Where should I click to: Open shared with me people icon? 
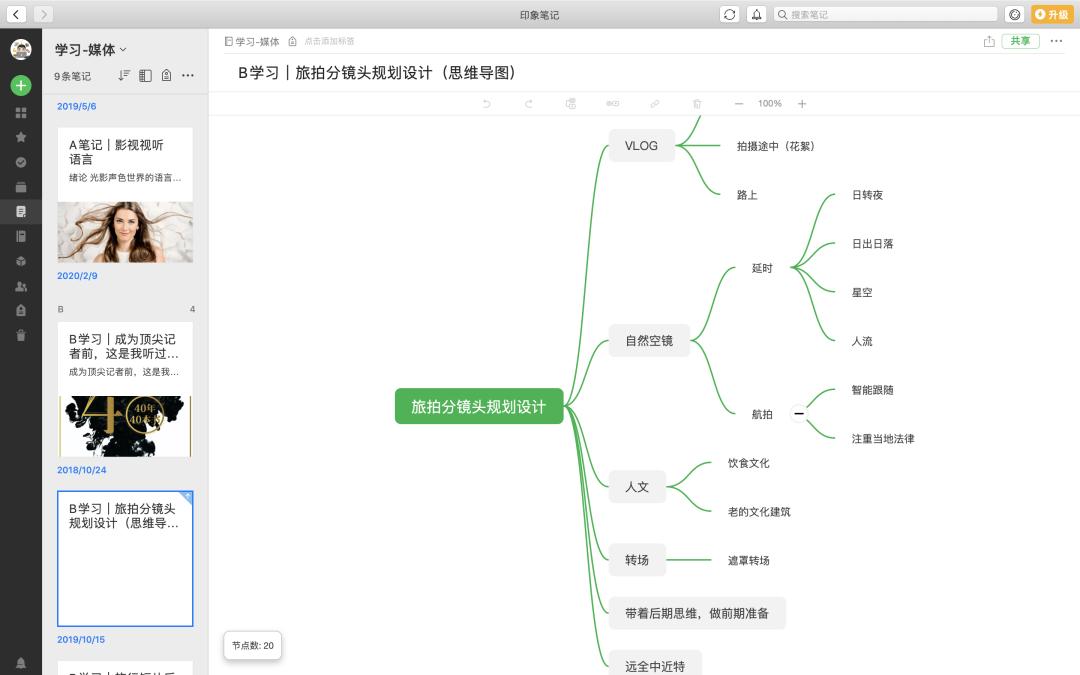coord(21,286)
